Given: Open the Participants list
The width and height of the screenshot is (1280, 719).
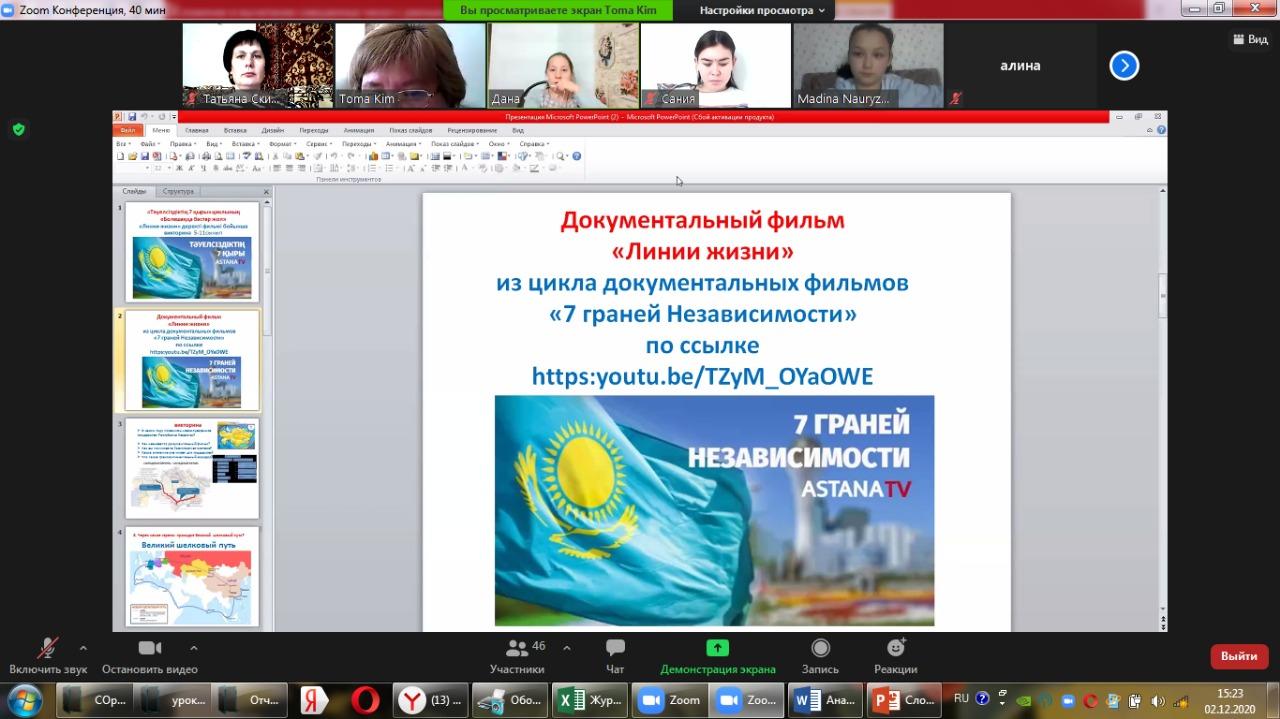Looking at the screenshot, I should point(517,656).
